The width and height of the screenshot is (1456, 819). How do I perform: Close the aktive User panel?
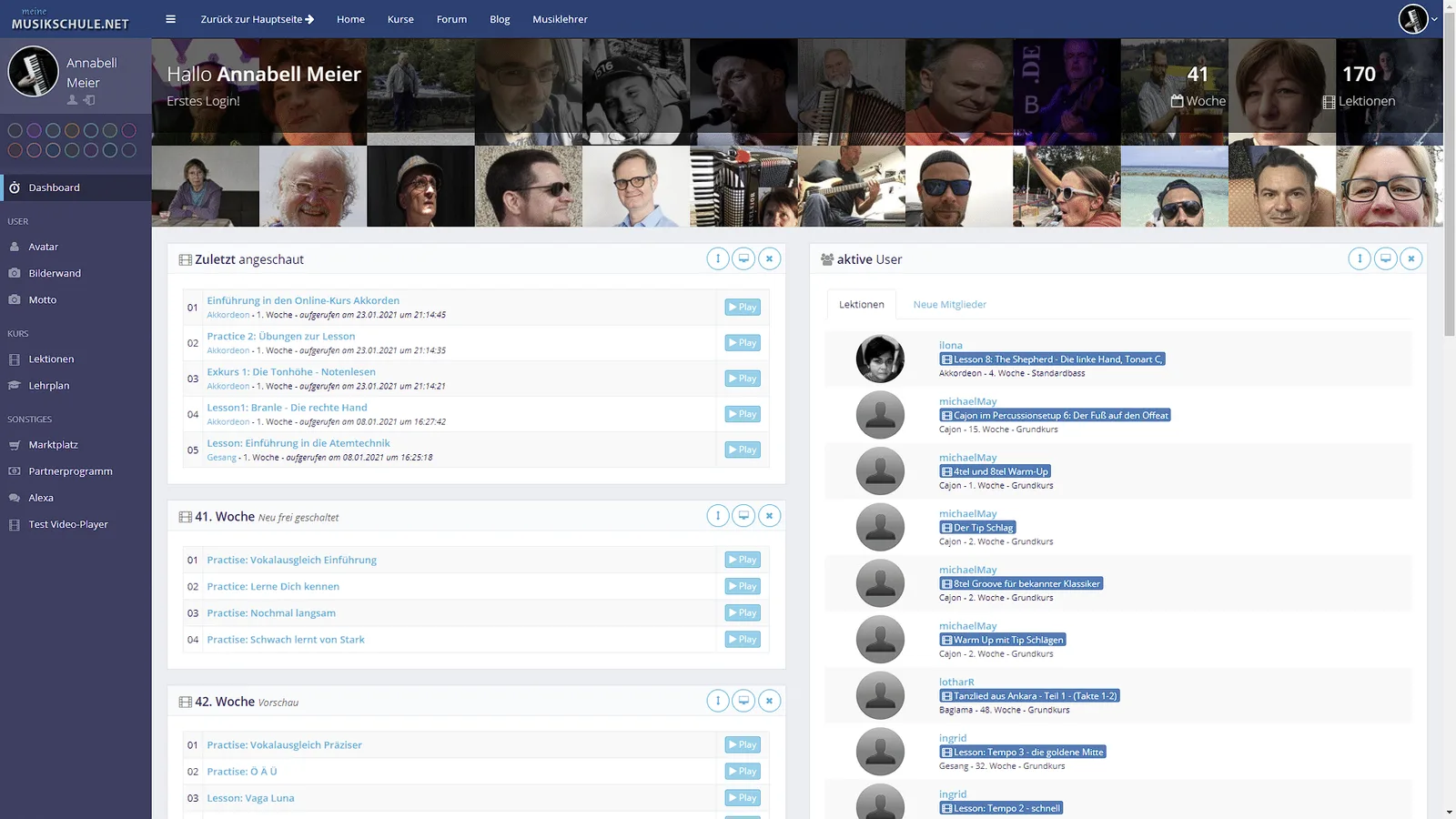tap(1410, 258)
